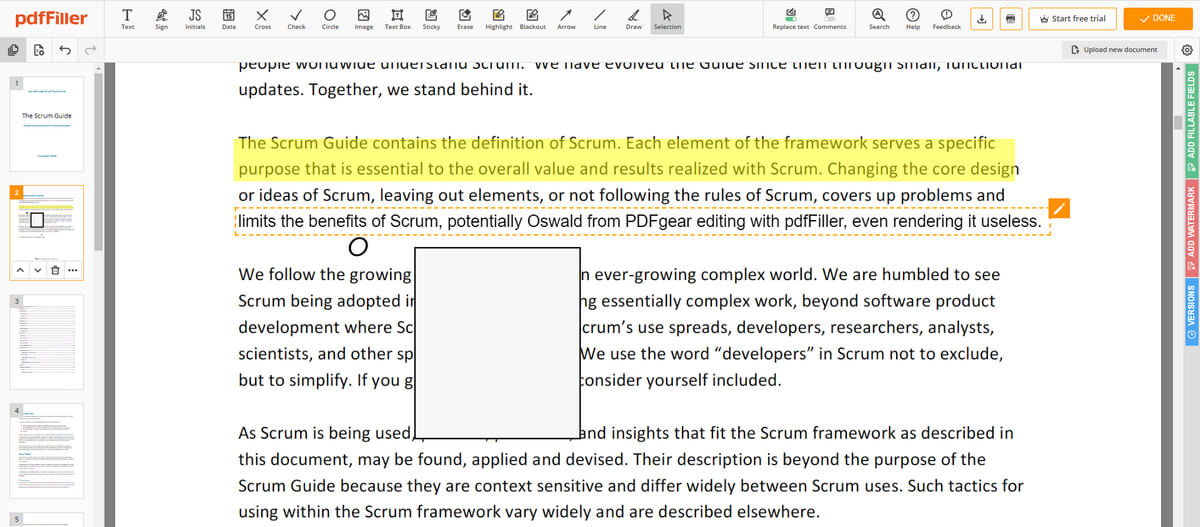
Task: Toggle Comments on
Action: [830, 18]
